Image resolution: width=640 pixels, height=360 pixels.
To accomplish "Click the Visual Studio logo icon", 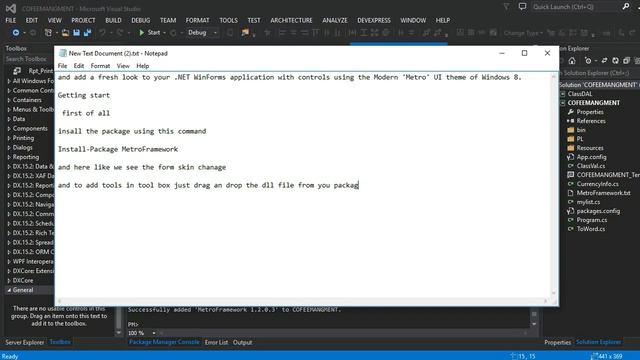I will coord(11,8).
